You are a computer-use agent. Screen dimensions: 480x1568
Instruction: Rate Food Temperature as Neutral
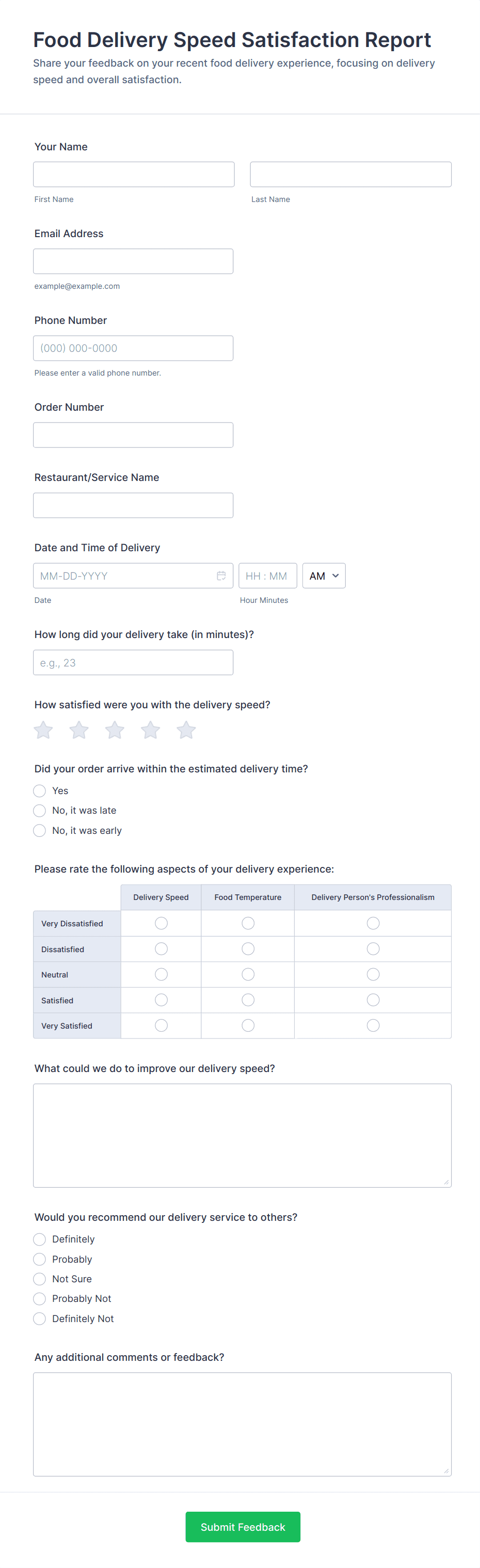248,974
